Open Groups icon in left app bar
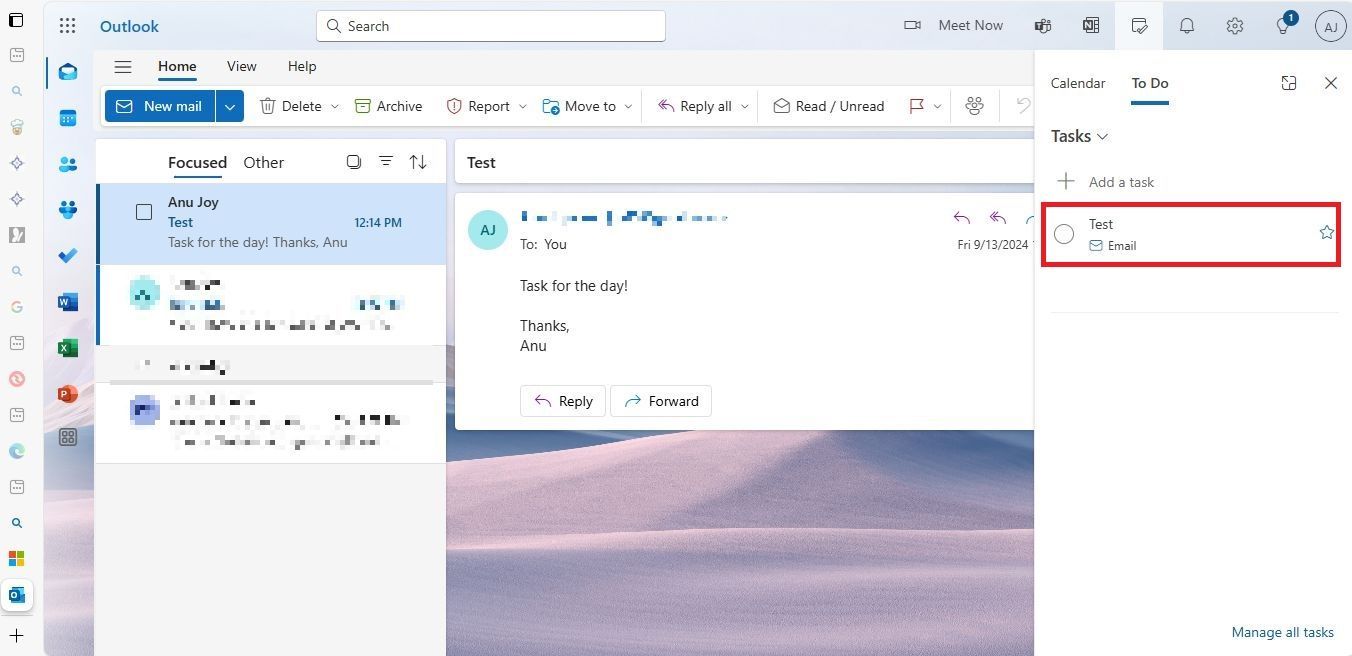This screenshot has width=1352, height=656. [x=68, y=210]
